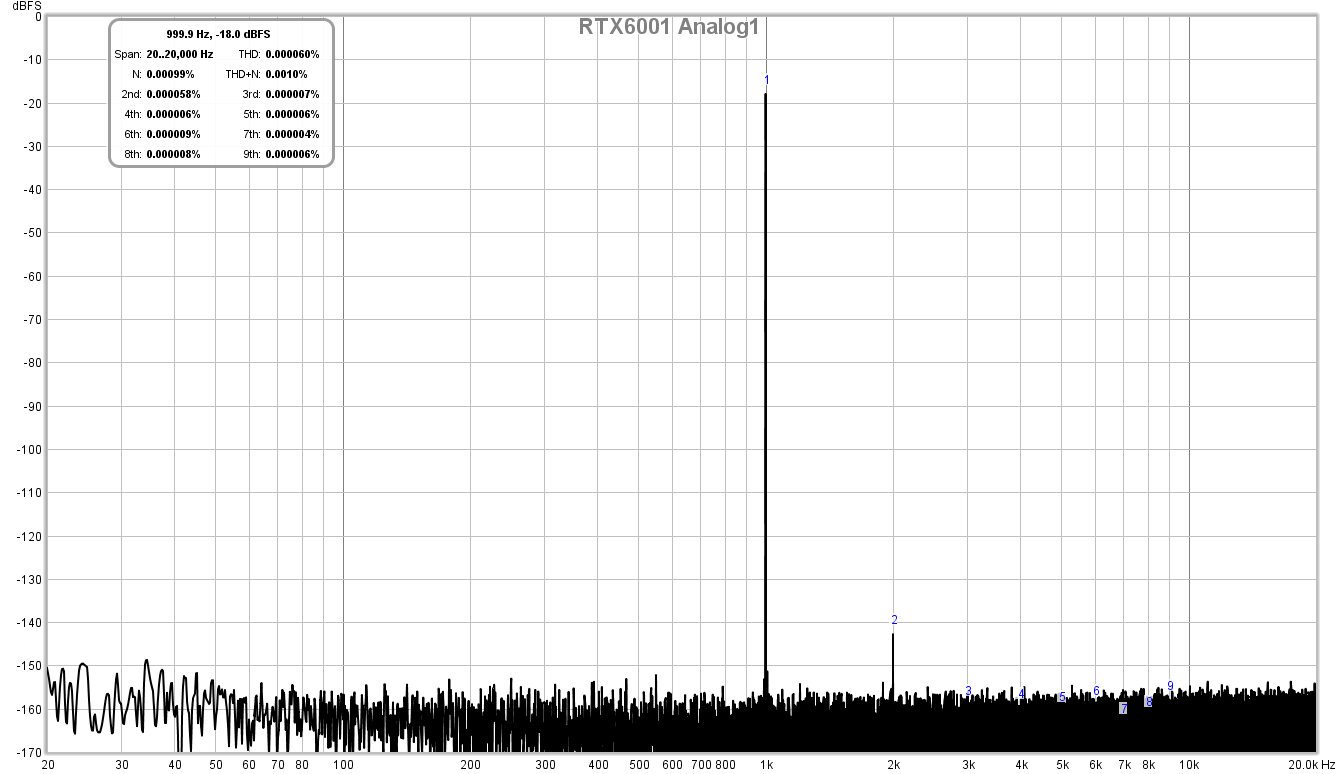Screen dimensions: 1339x774
Task: Click the '5th:' label in the distortion box
Action: coord(251,114)
